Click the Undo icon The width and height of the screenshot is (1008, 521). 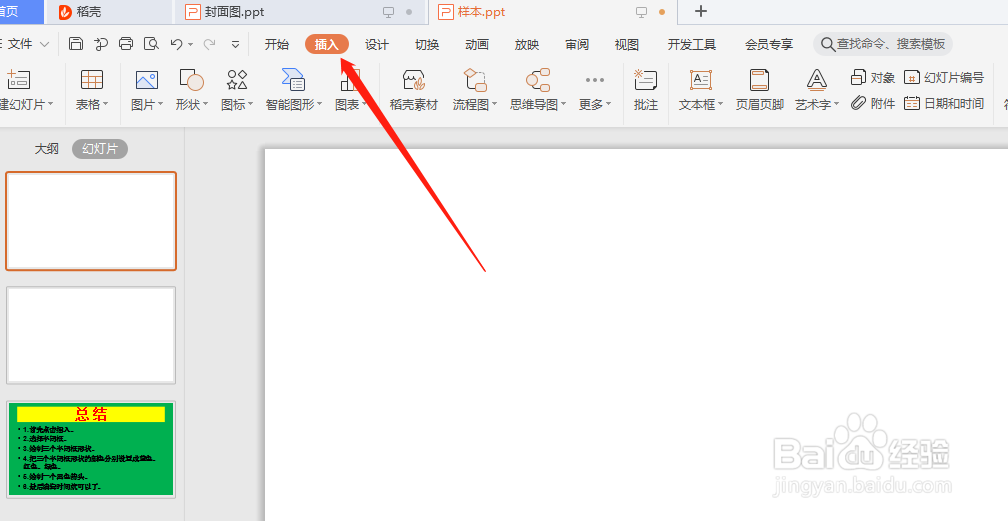176,44
